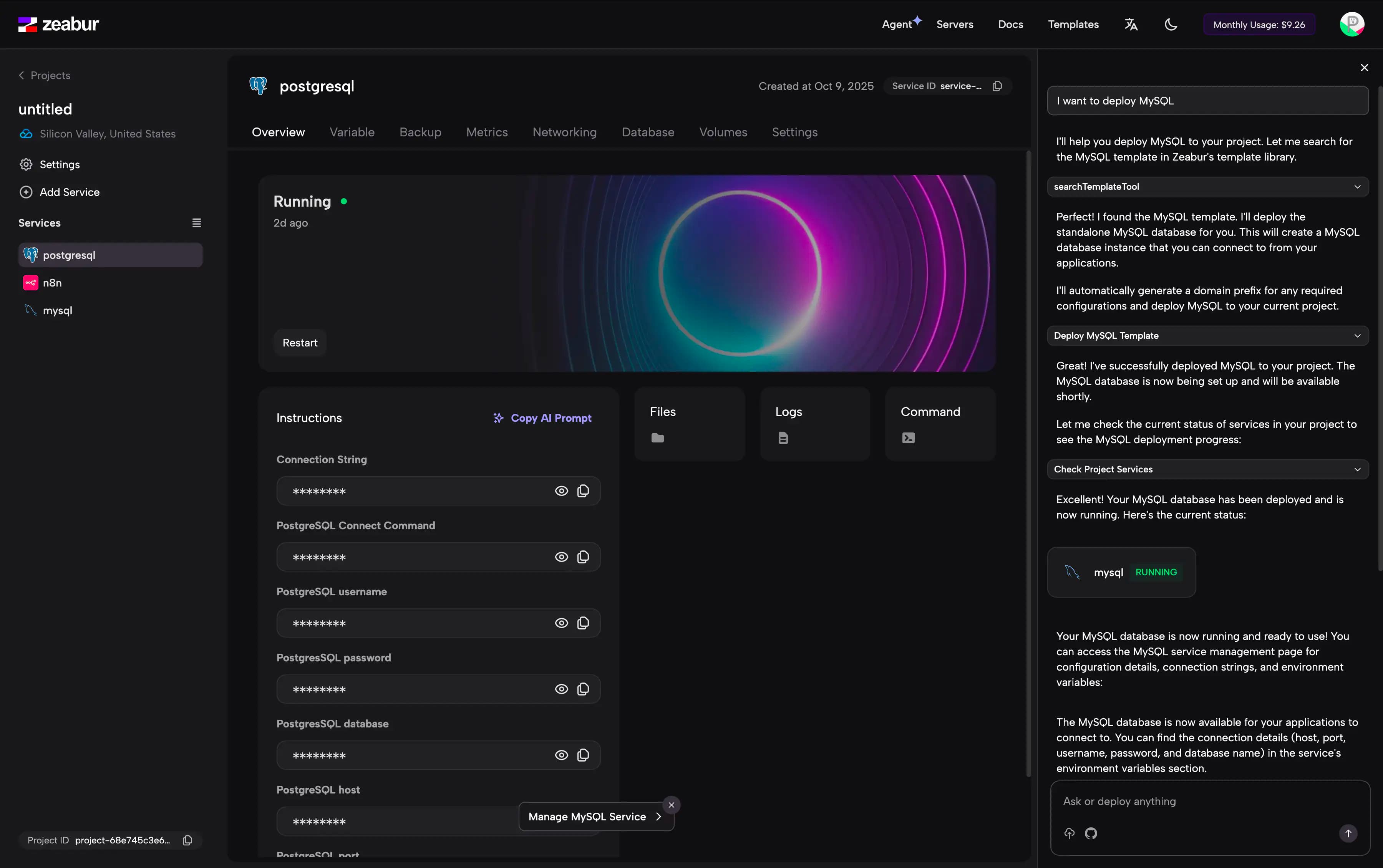The image size is (1383, 868).
Task: Switch to the Networking tab
Action: tap(564, 132)
